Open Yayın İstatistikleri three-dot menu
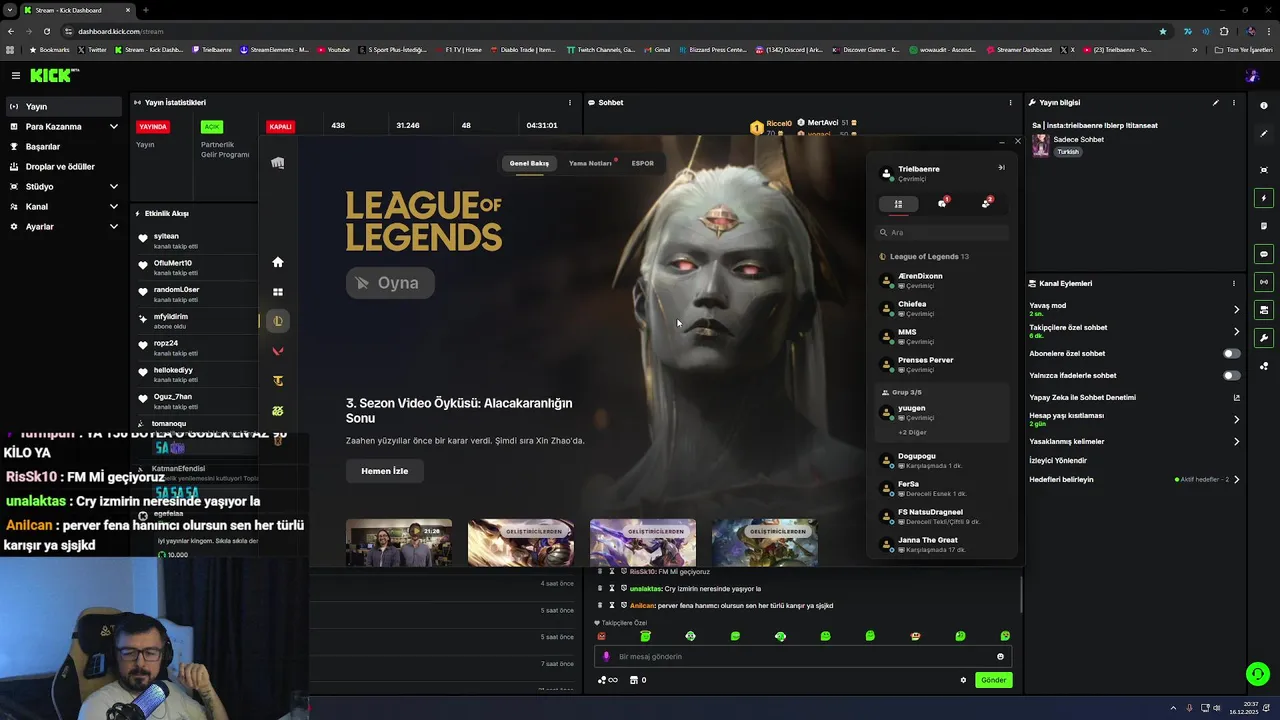Screen dimensions: 1280x720 [x=570, y=102]
